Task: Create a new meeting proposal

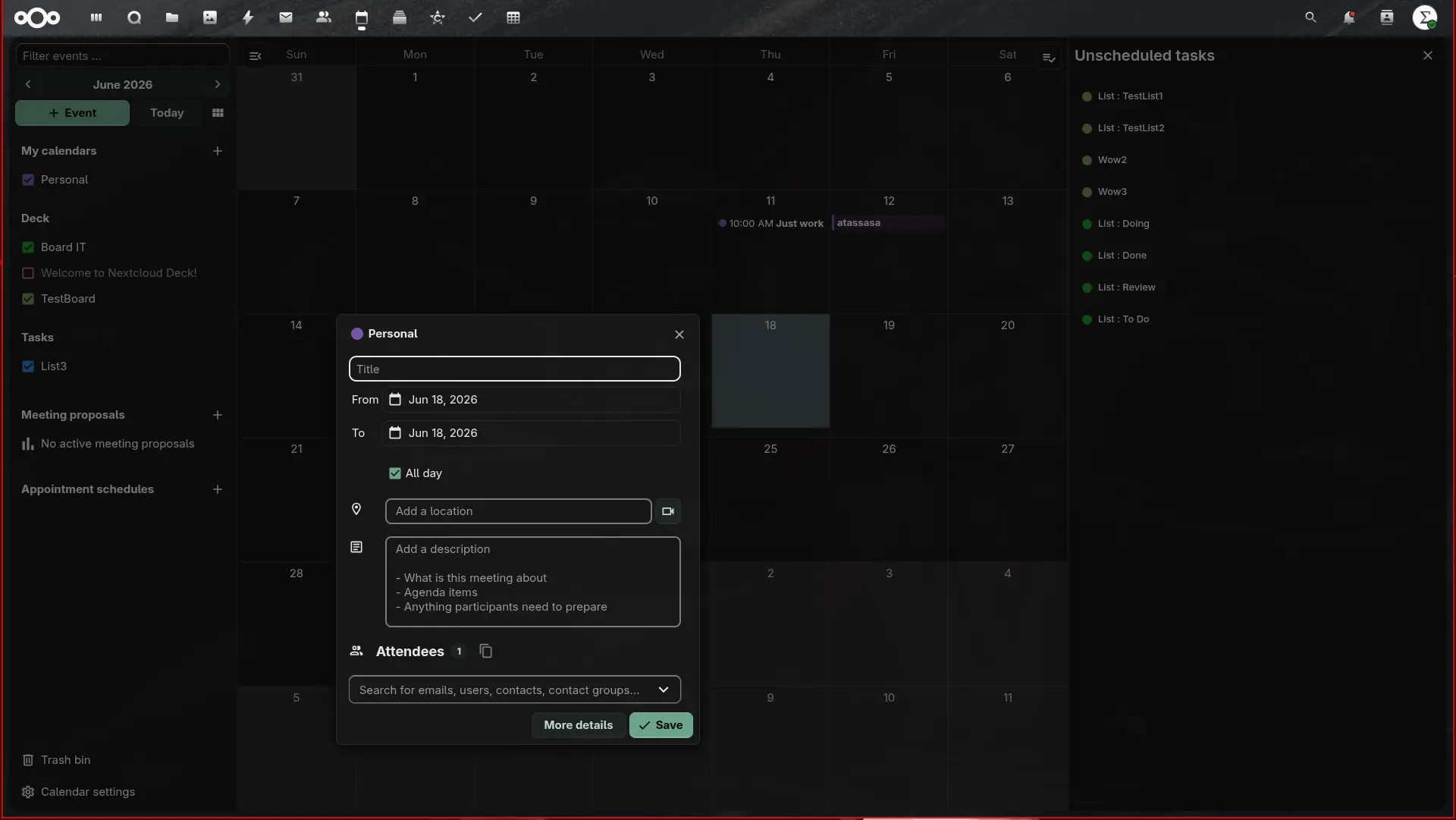Action: tap(218, 415)
